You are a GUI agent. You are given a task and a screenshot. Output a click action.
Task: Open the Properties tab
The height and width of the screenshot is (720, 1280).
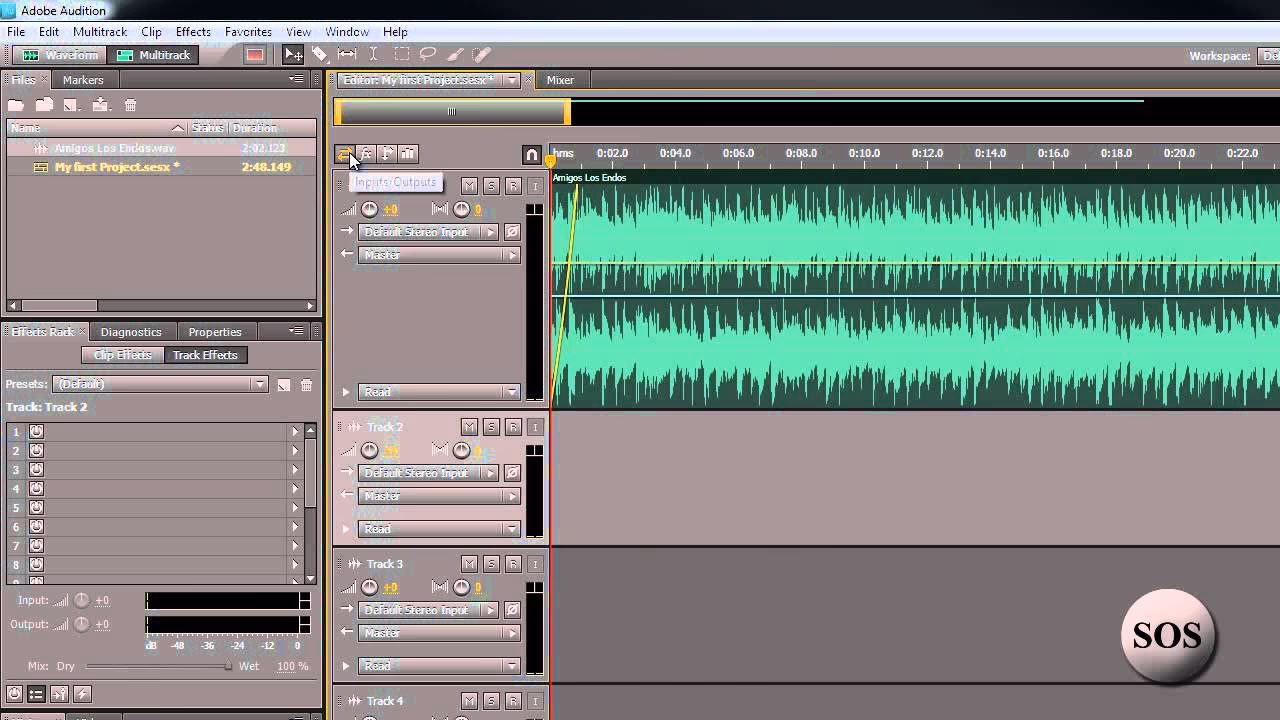[x=215, y=332]
